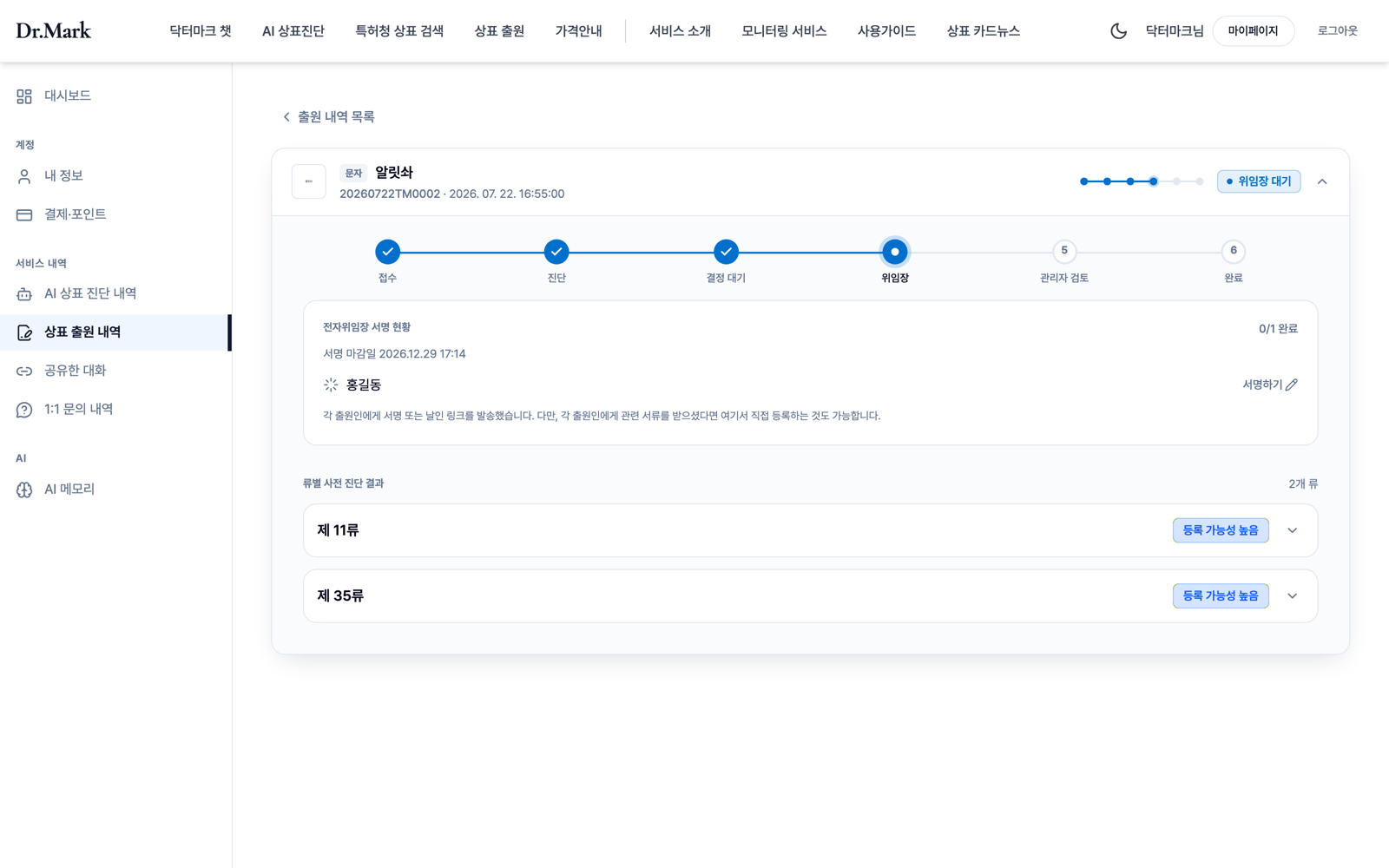The height and width of the screenshot is (868, 1389).
Task: Click the 1:1 문의 내역 help icon
Action: click(x=24, y=410)
